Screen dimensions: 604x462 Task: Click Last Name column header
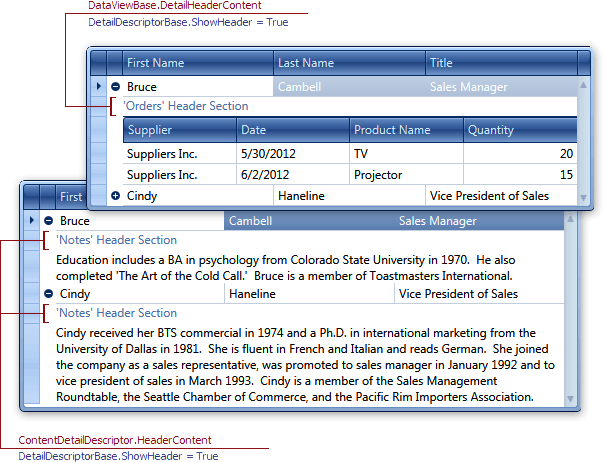coord(350,63)
